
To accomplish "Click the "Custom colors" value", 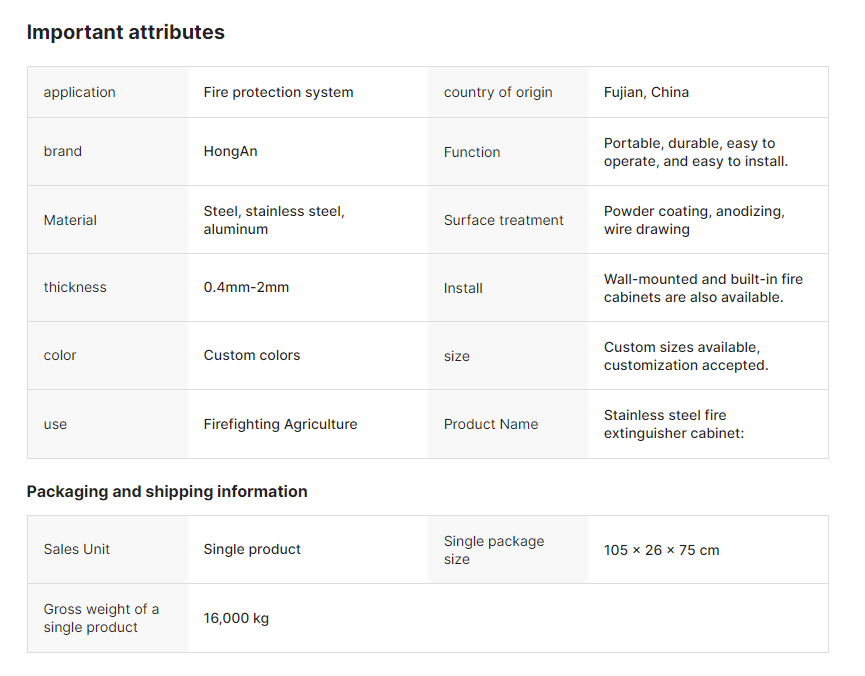I will coord(252,355).
